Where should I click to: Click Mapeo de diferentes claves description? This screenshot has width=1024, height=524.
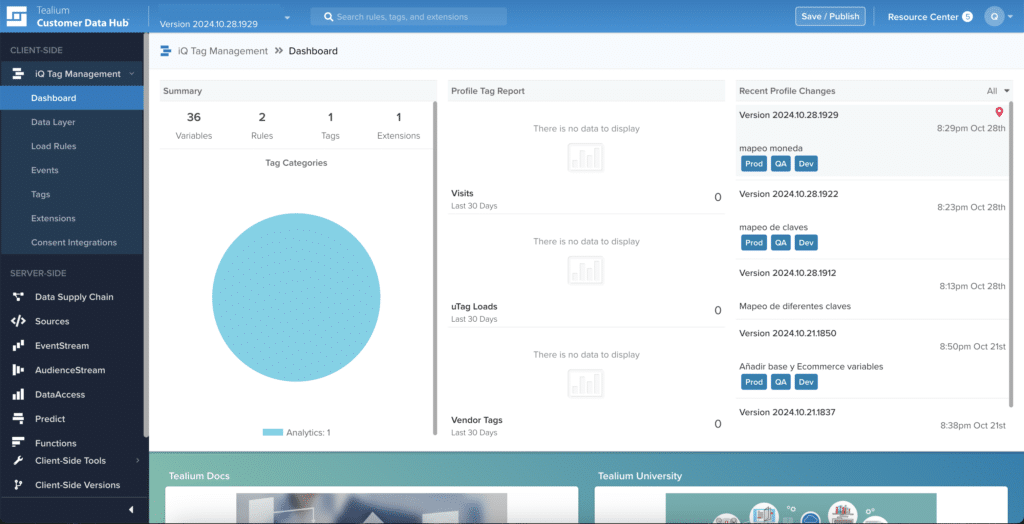[x=795, y=306]
